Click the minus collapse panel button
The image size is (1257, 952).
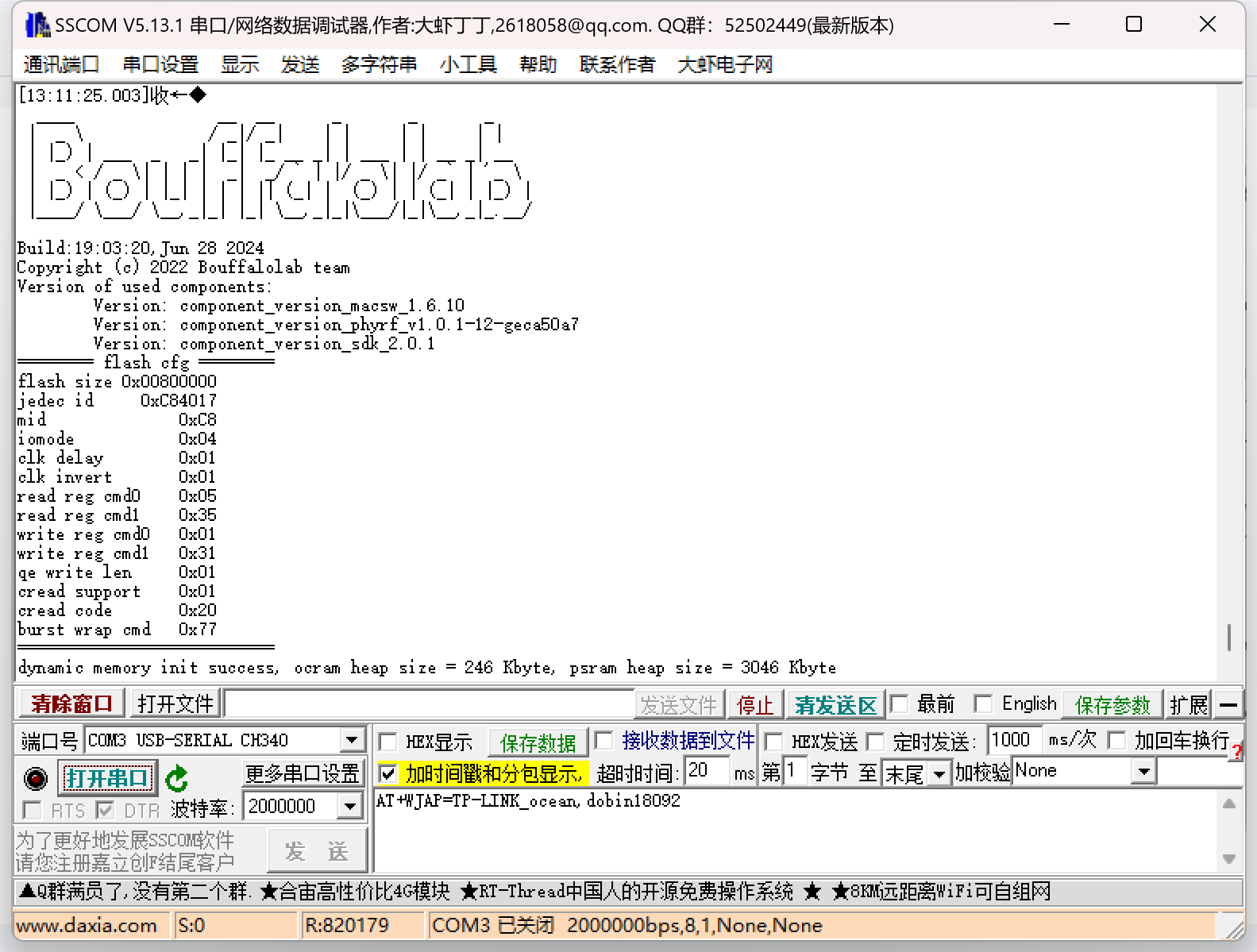click(1228, 704)
